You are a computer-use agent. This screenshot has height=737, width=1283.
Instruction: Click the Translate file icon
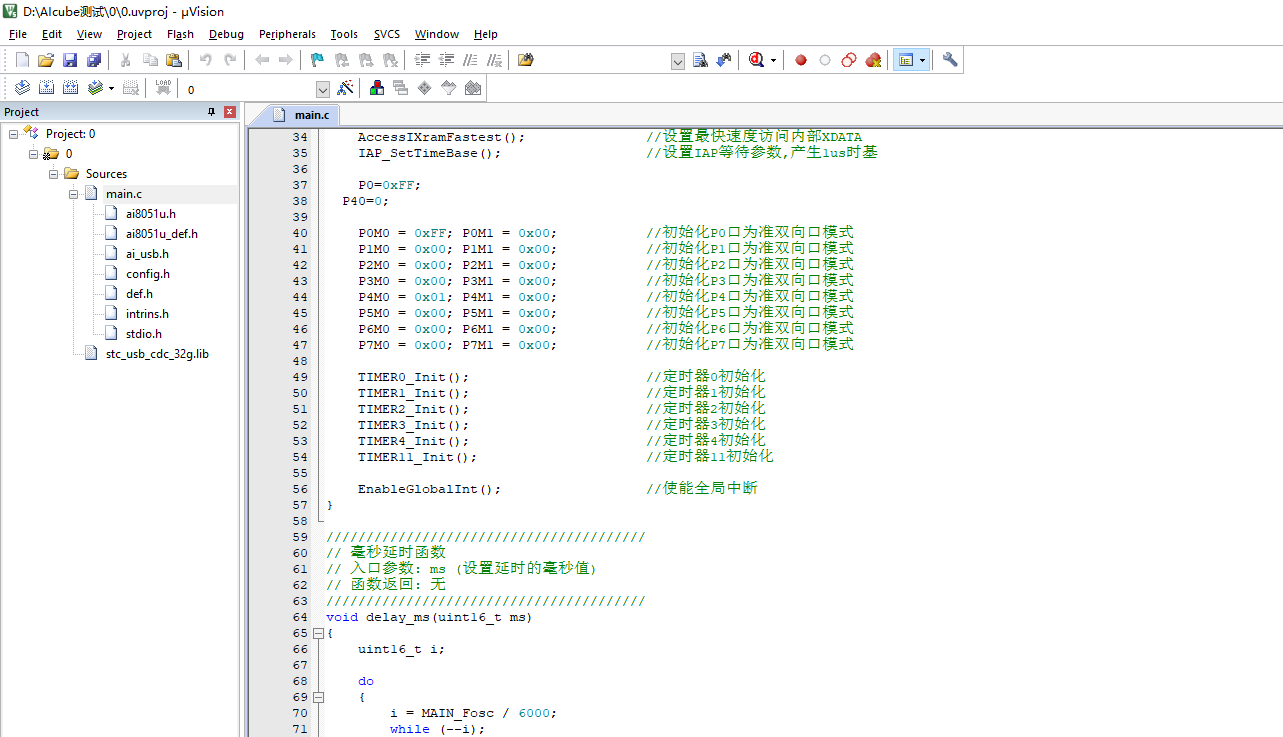click(x=22, y=88)
